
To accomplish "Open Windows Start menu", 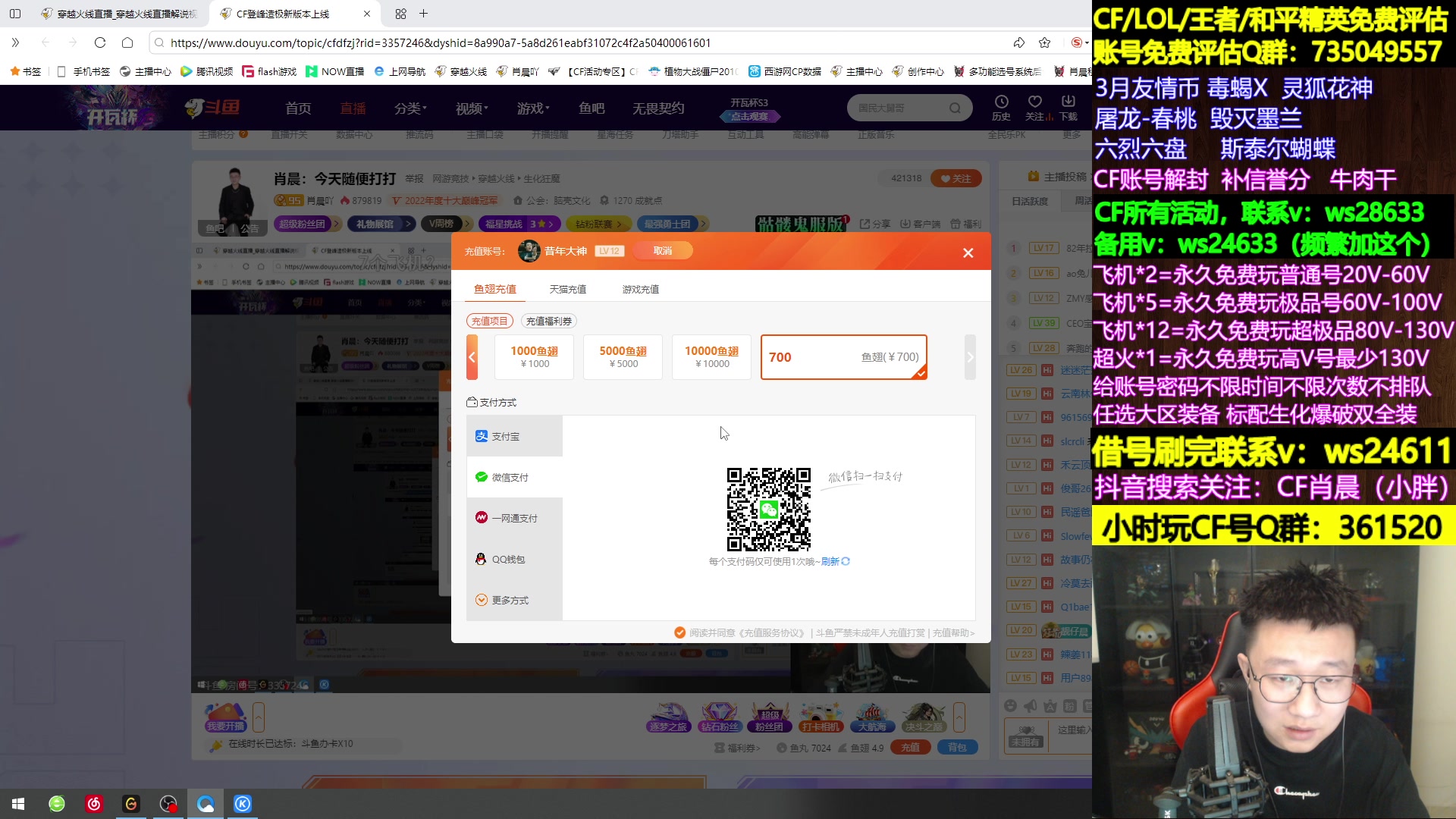I will point(18,804).
